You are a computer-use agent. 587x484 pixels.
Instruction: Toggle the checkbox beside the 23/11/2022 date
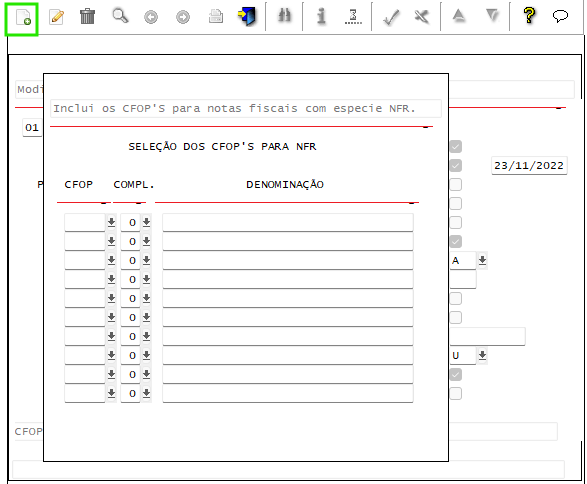click(x=456, y=165)
